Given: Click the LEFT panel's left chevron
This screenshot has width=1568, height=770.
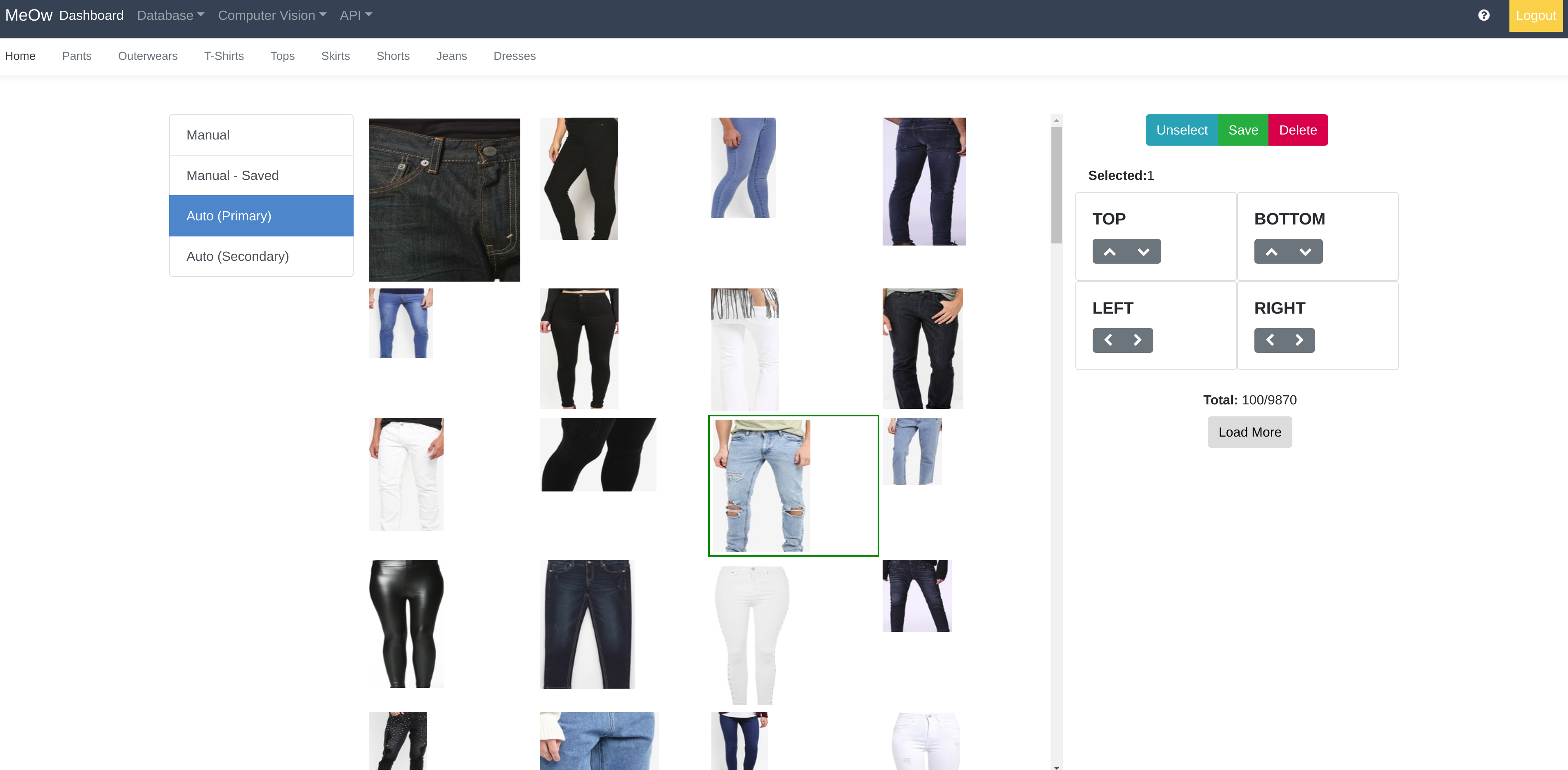Looking at the screenshot, I should [x=1108, y=340].
